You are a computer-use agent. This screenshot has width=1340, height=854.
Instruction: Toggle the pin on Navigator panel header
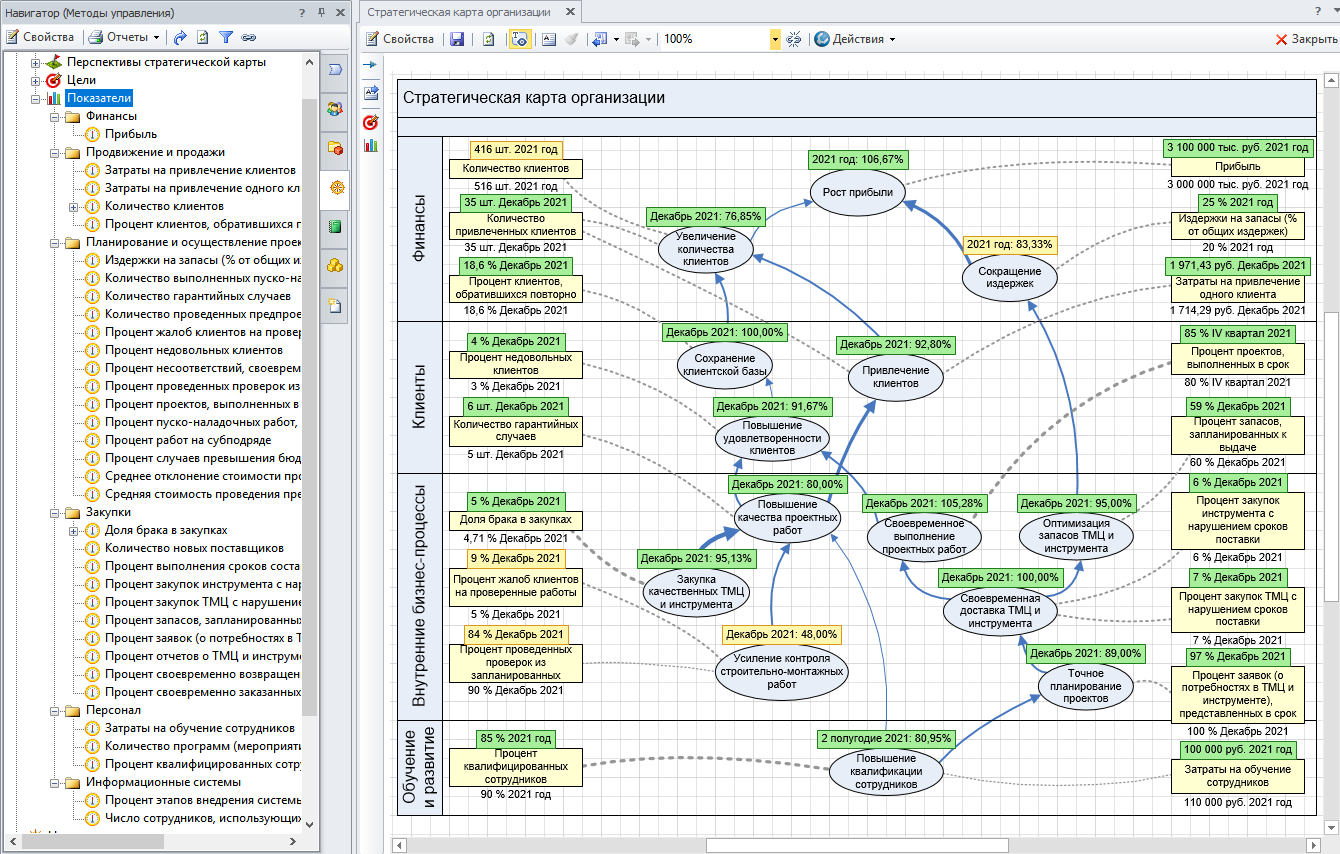point(321,13)
